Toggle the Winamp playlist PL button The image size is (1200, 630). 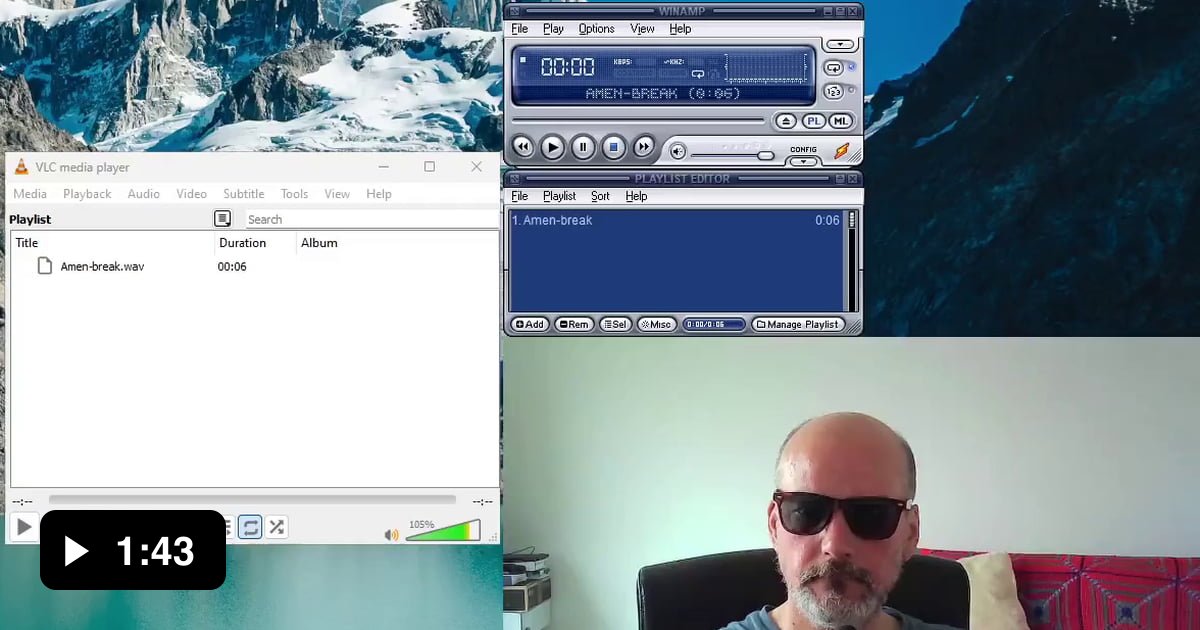[813, 121]
